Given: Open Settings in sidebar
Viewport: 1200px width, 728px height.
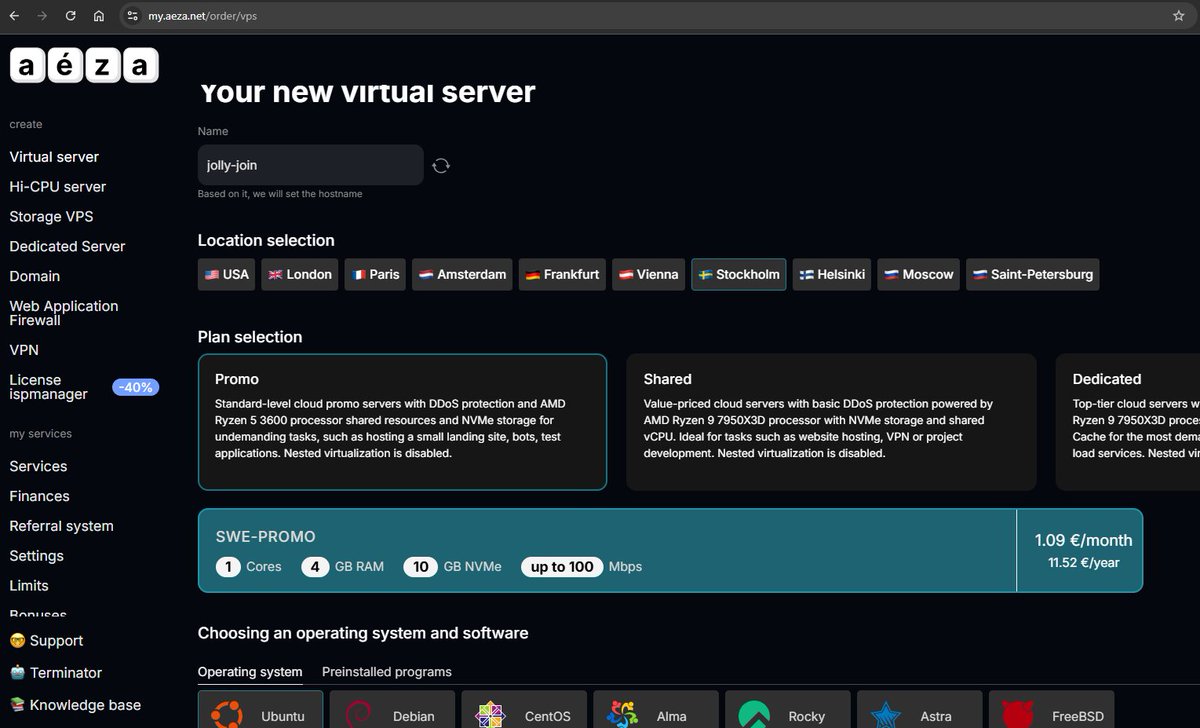Looking at the screenshot, I should click(36, 556).
